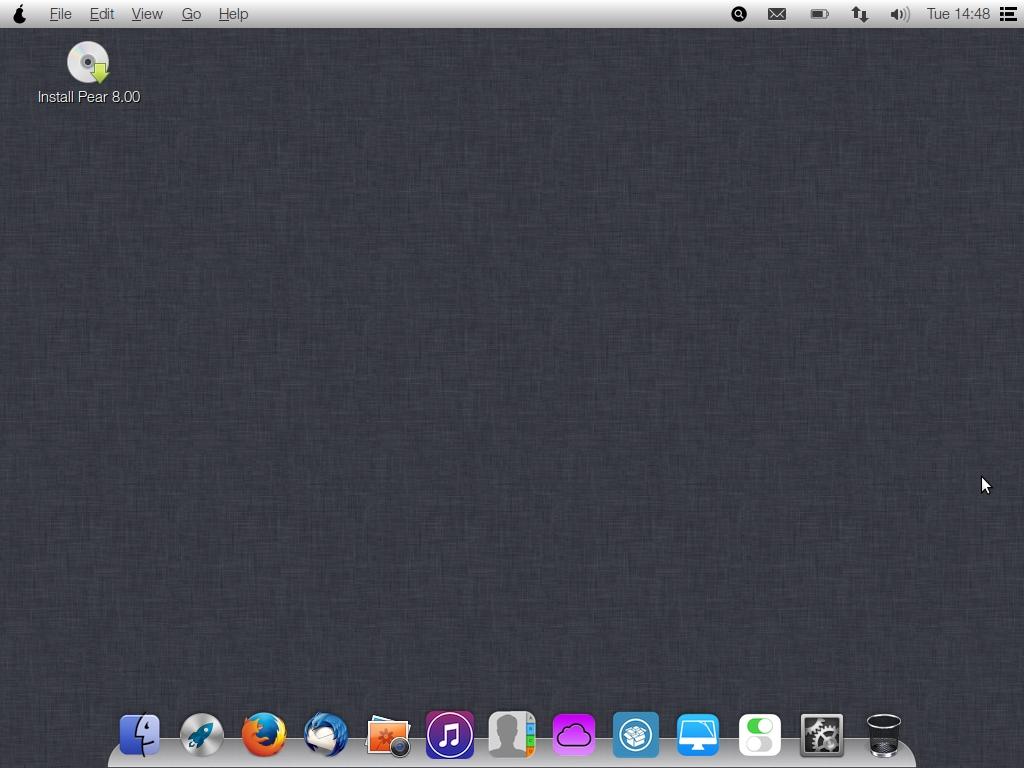The width and height of the screenshot is (1024, 768).
Task: Open the blue monitor app in dock
Action: pyautogui.click(x=698, y=735)
